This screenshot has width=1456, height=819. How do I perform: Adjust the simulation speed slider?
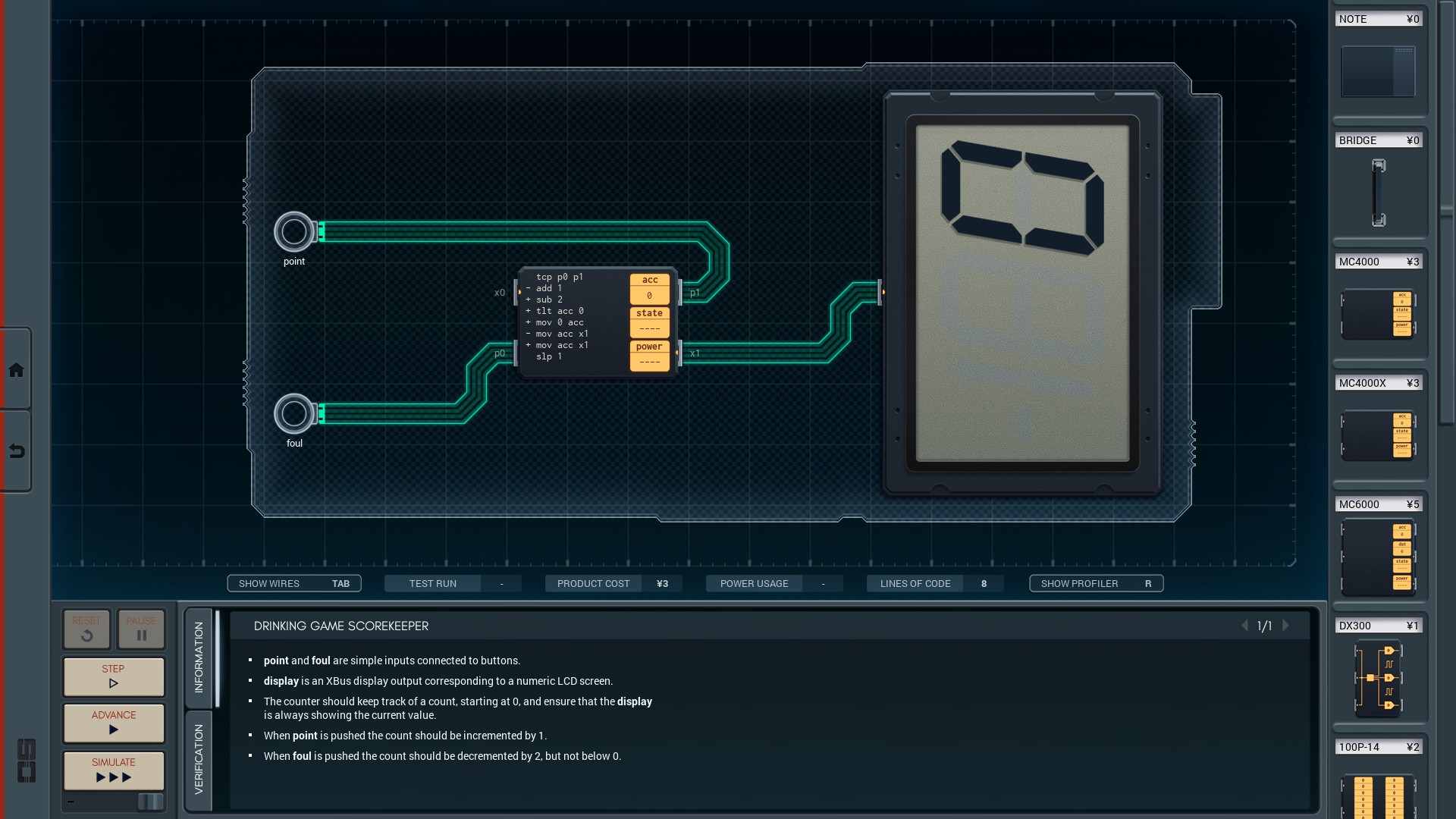pos(150,802)
